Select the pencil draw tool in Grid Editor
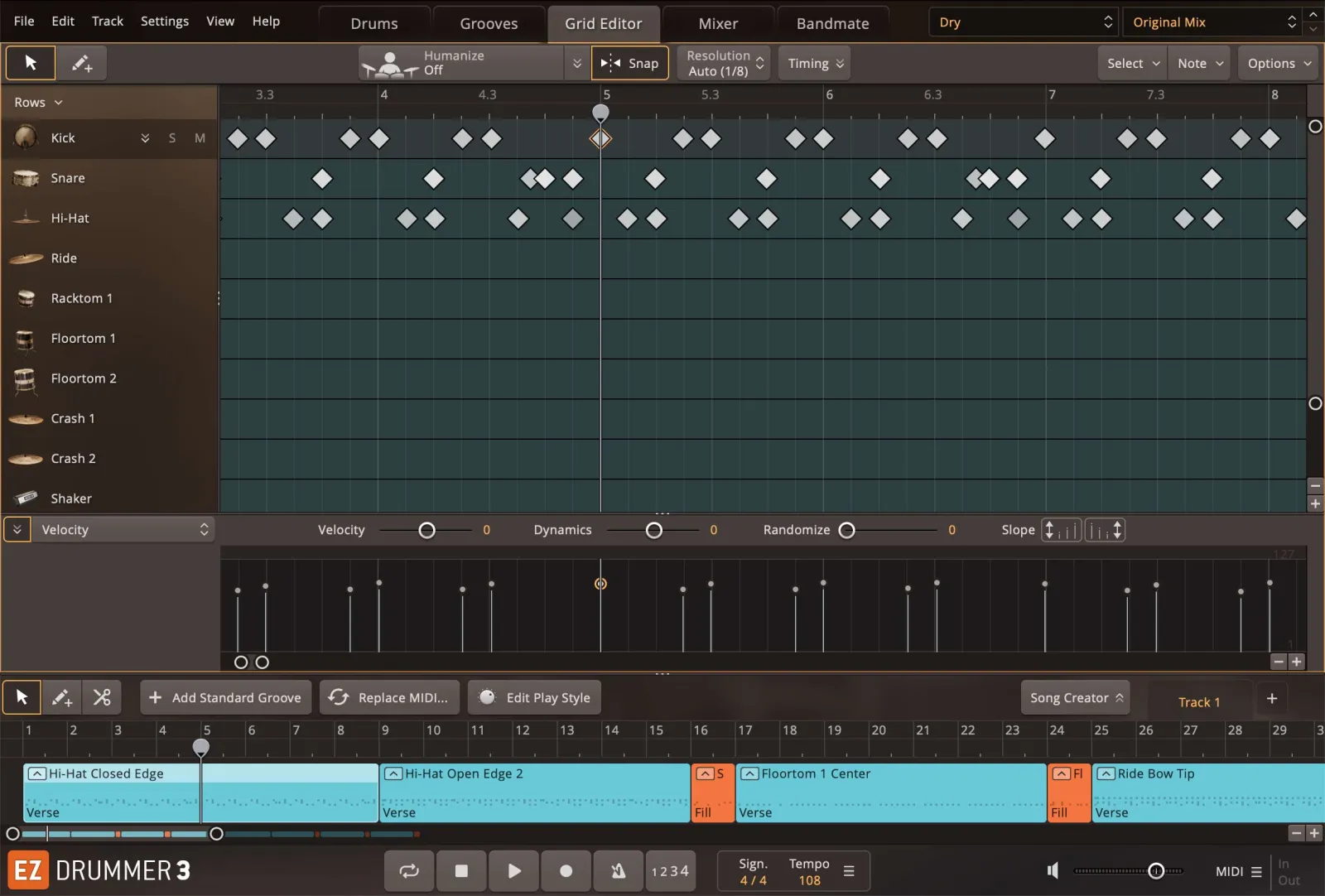This screenshot has height=896, width=1325. click(81, 63)
